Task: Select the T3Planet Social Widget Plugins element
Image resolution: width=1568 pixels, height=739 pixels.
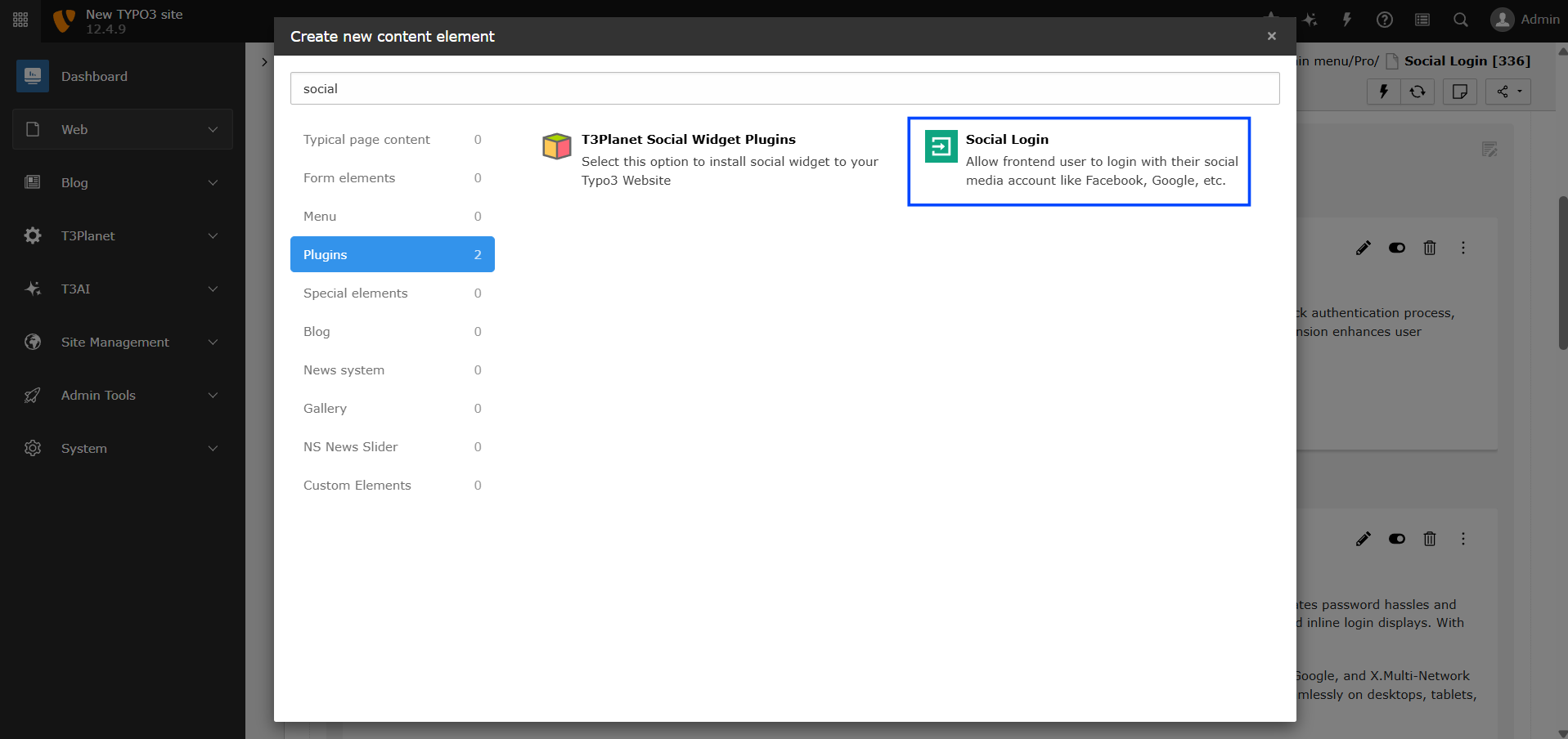Action: 710,160
